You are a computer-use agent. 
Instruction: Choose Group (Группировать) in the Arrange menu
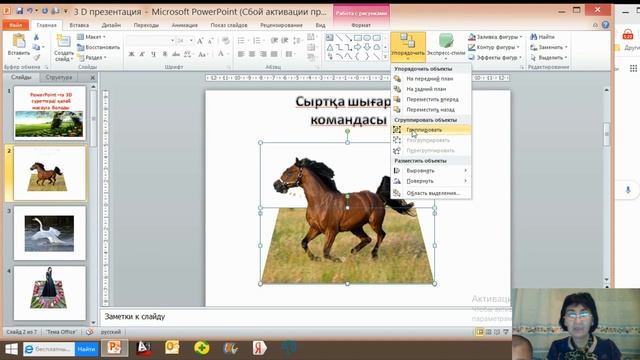point(431,130)
